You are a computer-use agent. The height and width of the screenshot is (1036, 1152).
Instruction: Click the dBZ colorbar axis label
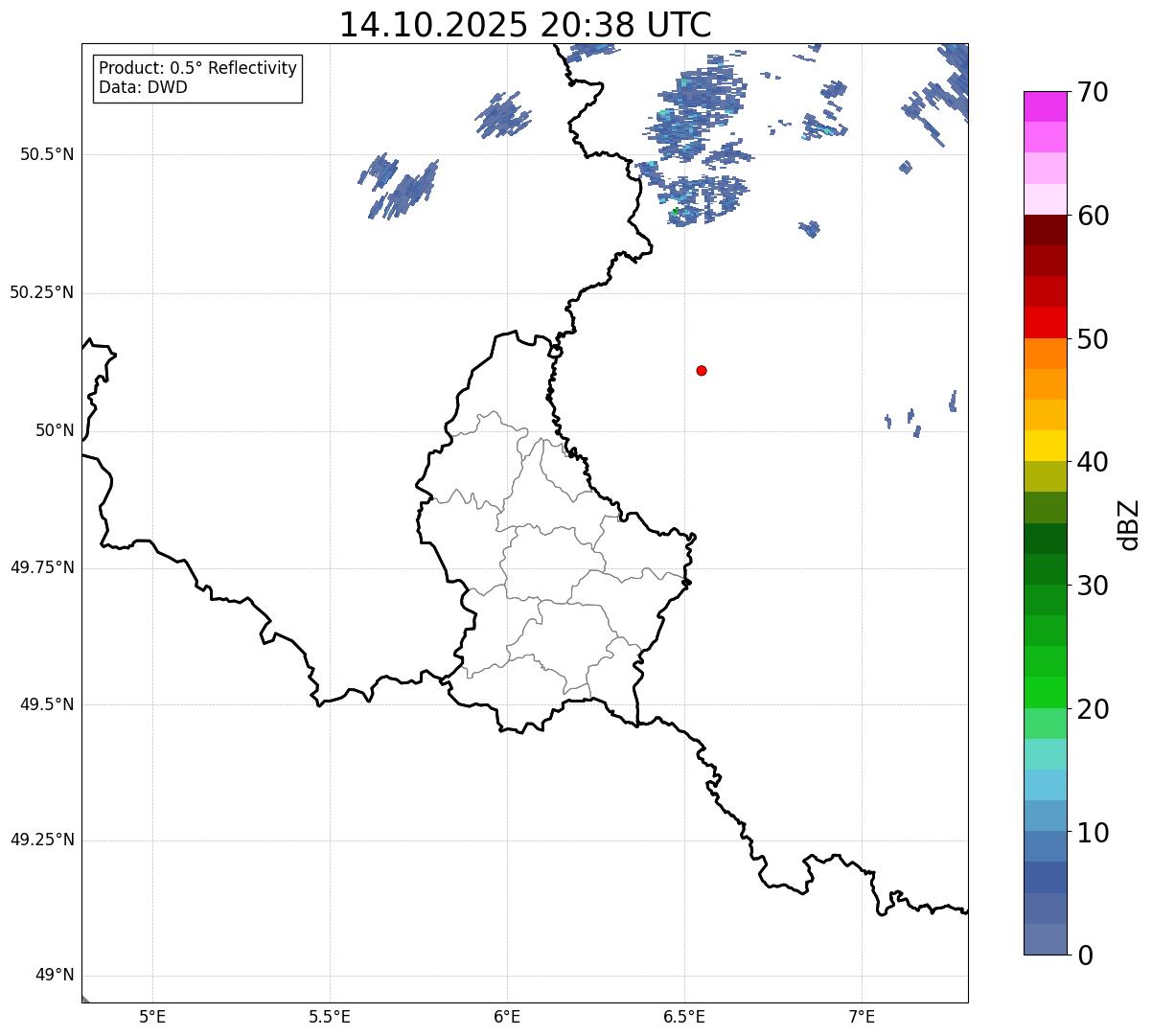[1129, 524]
